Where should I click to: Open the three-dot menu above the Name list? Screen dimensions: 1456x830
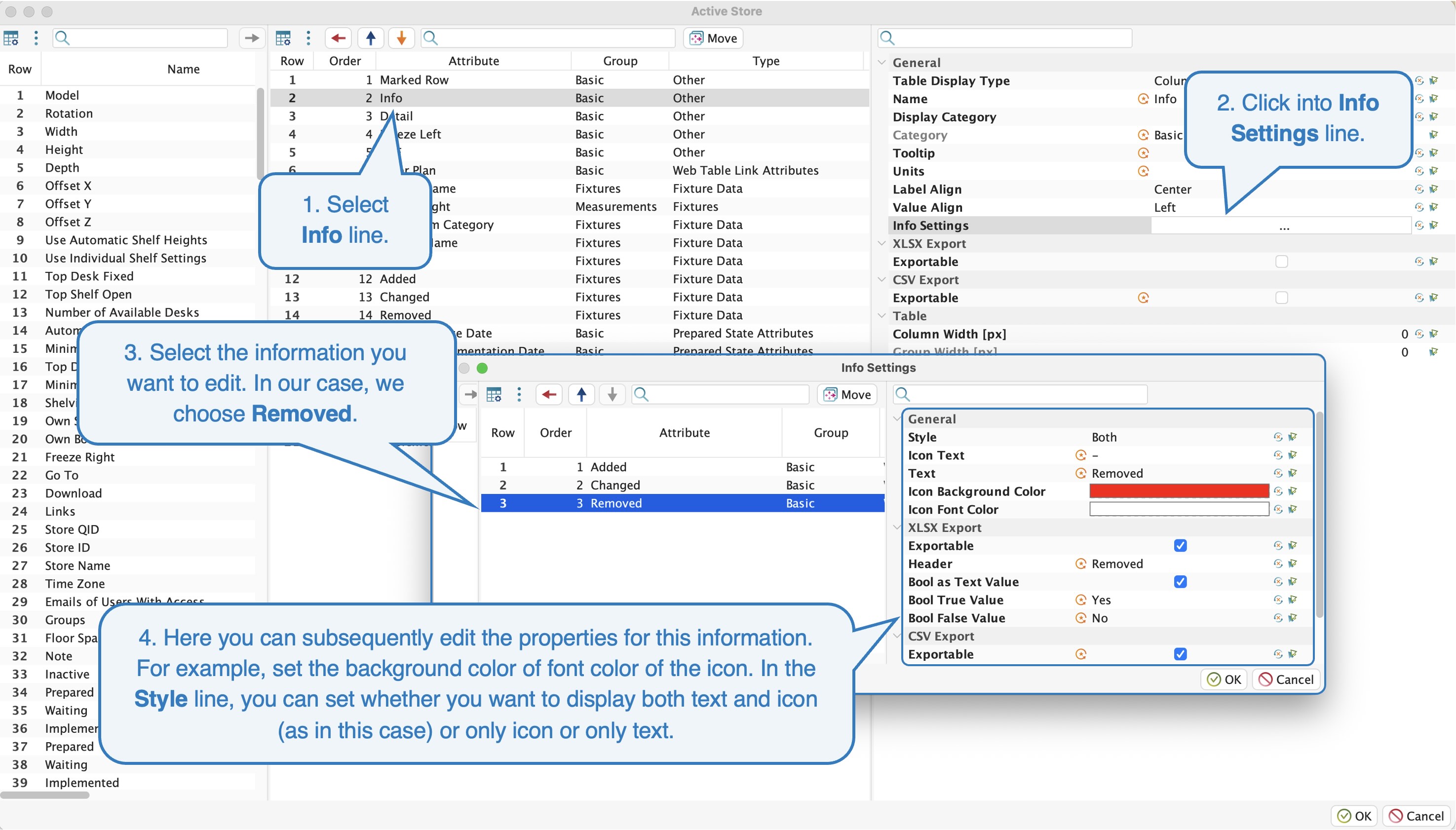click(36, 38)
